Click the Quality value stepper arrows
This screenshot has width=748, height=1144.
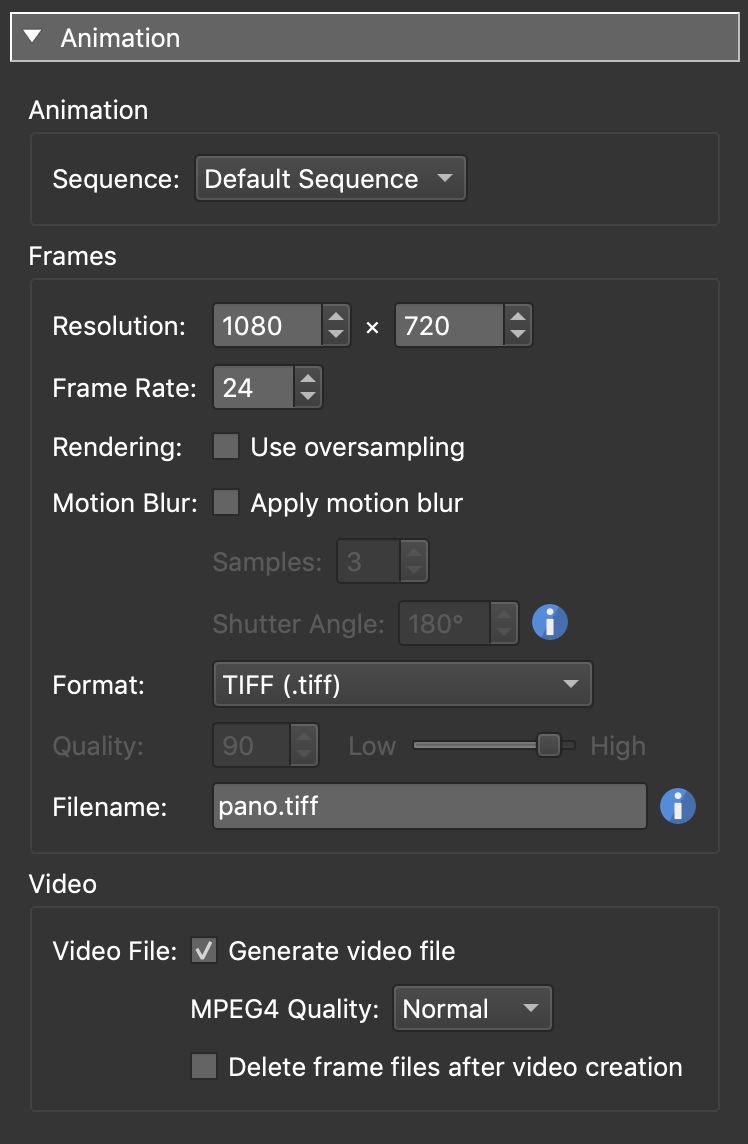[303, 745]
